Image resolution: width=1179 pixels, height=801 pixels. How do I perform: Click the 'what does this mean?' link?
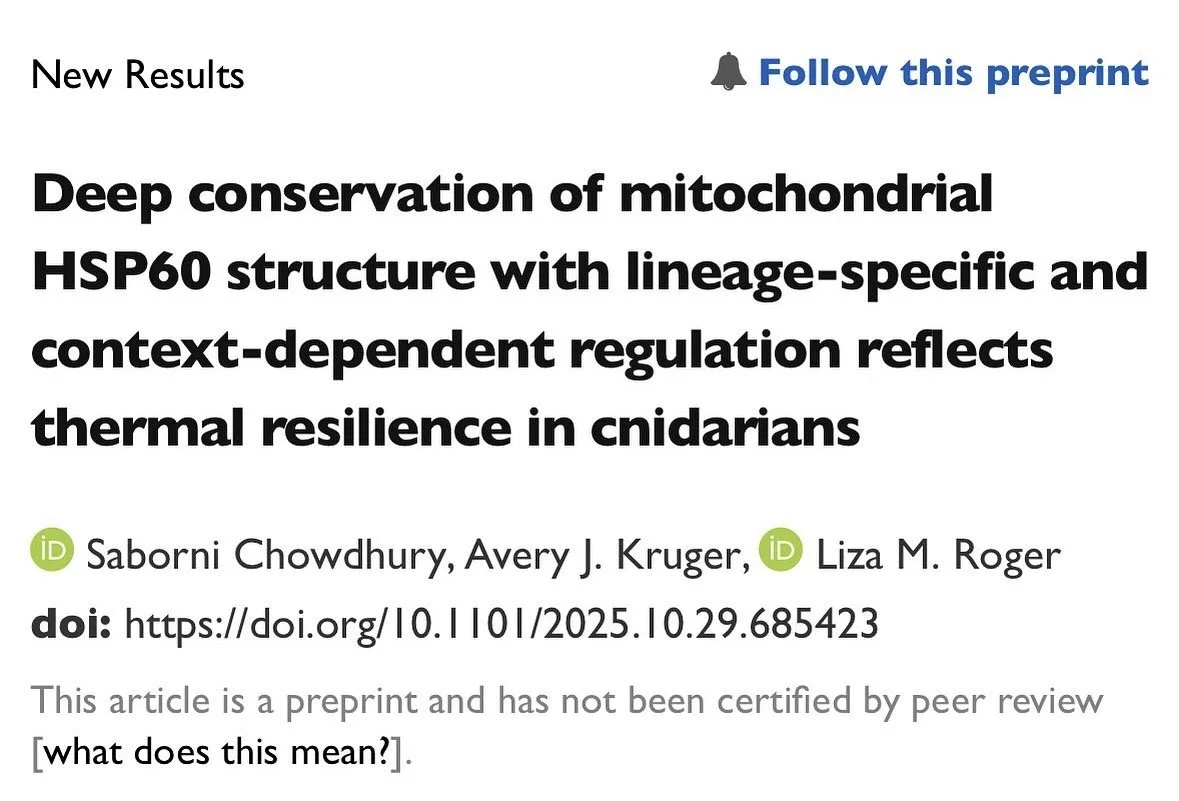219,751
